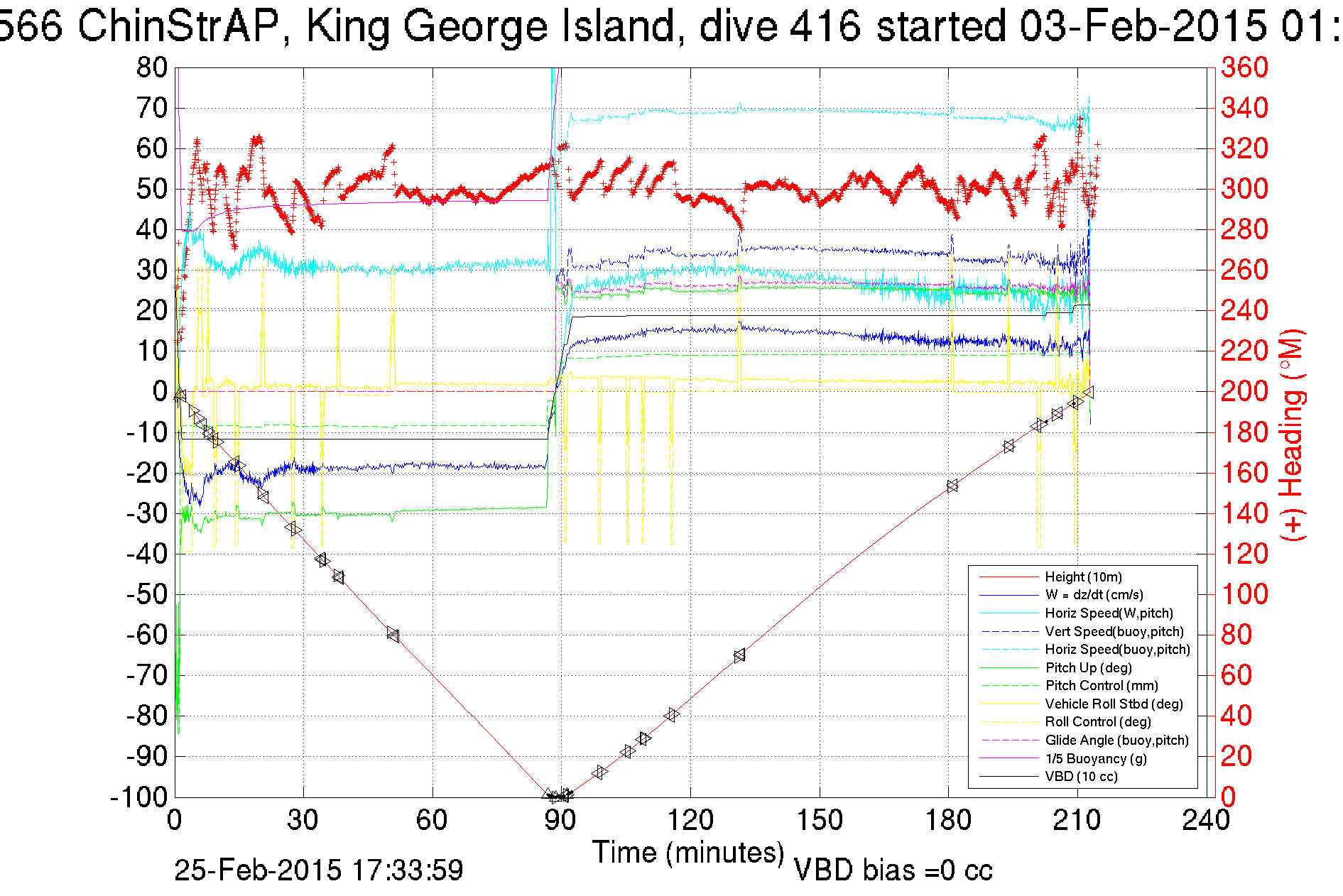Click the red 360 heading axis tick label
The image size is (1343, 896).
click(1244, 68)
